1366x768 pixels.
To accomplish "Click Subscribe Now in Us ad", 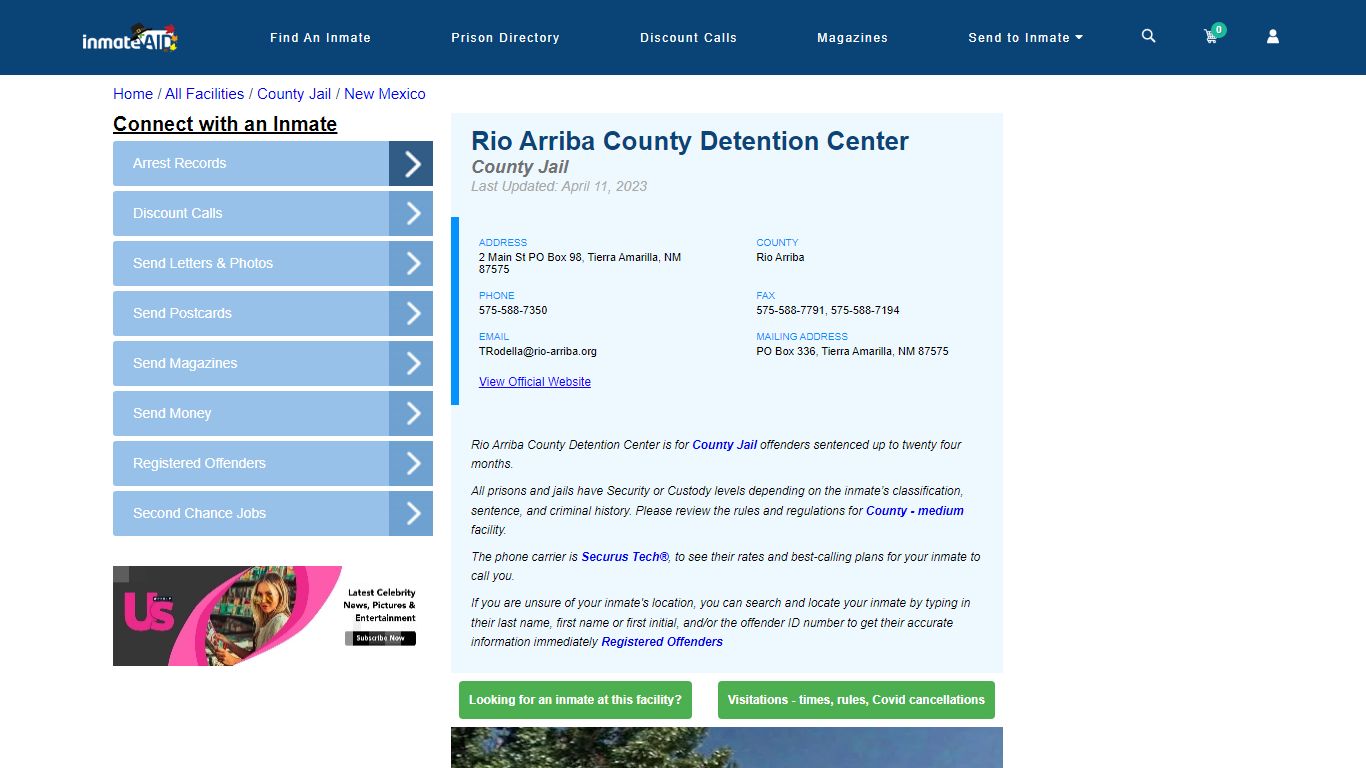I will point(380,638).
